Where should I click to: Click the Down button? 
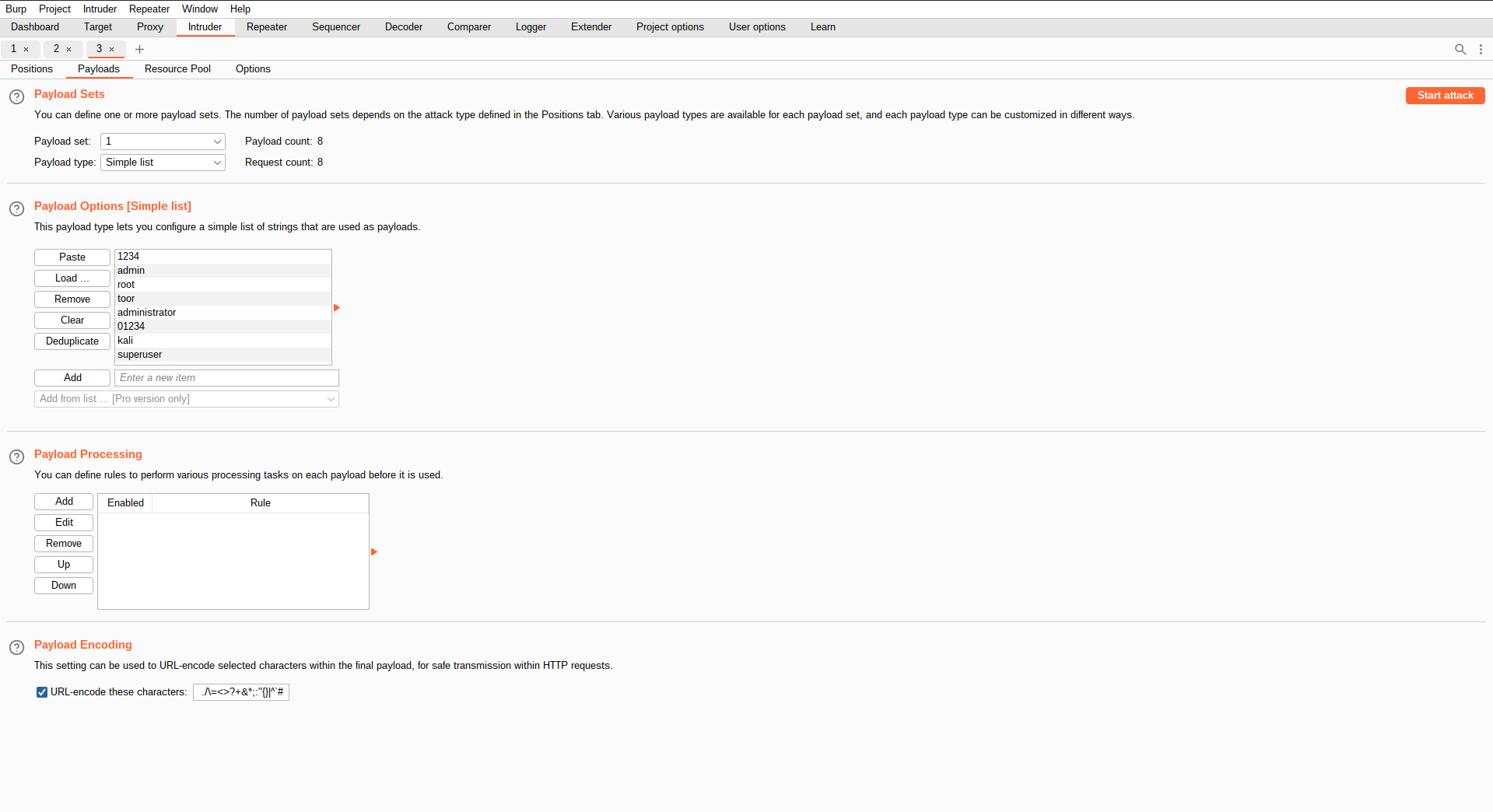point(64,586)
